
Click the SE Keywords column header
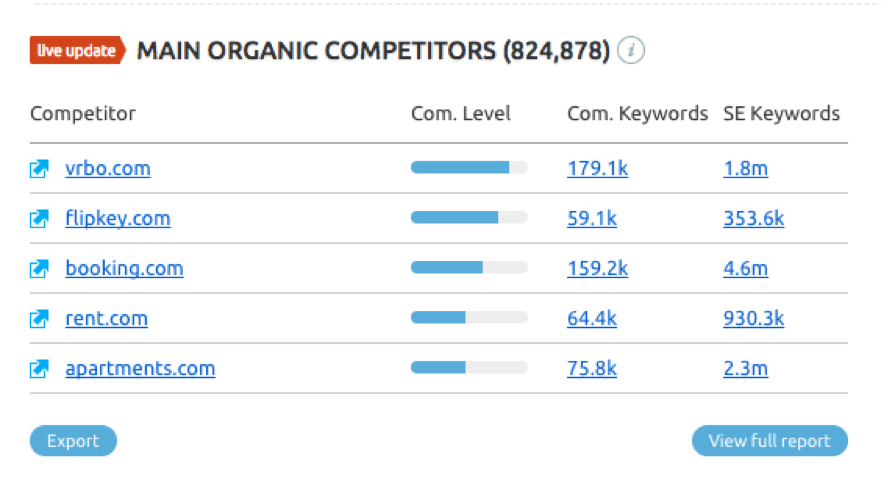tap(781, 114)
